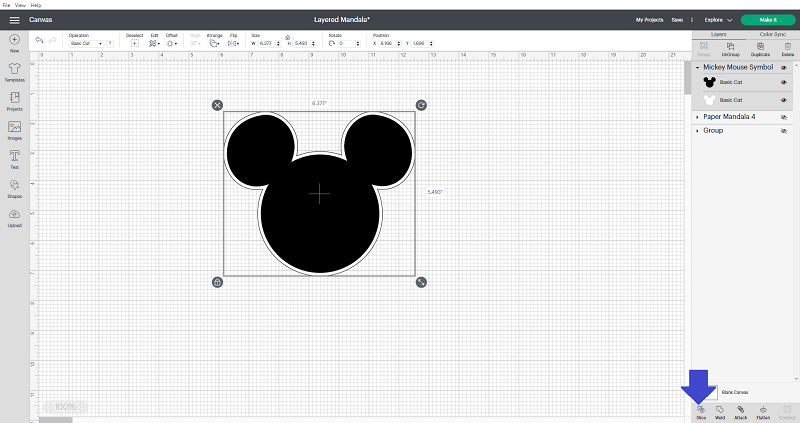800x423 pixels.
Task: Click the Weld tool
Action: (x=720, y=413)
